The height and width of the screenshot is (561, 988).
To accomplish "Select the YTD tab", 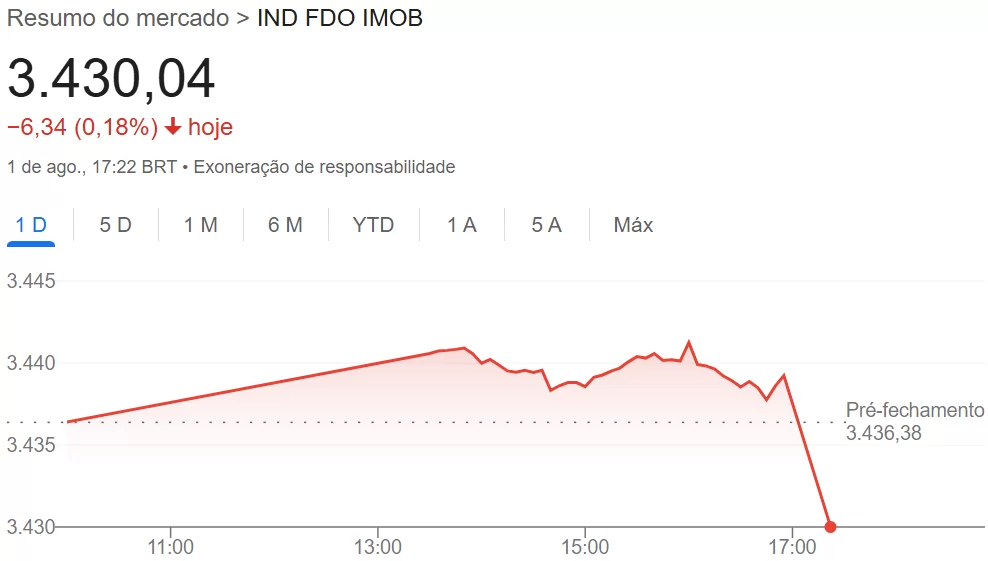I will 373,225.
